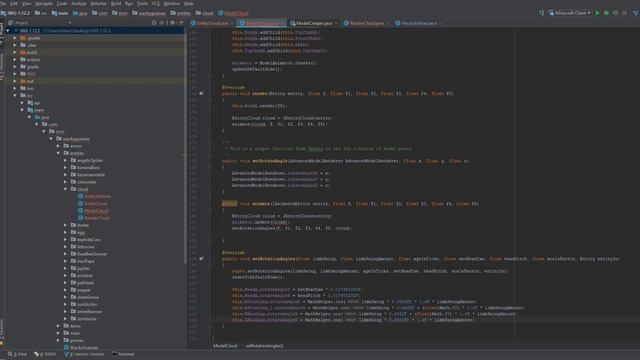Expand the build folder arrow

[15, 52]
